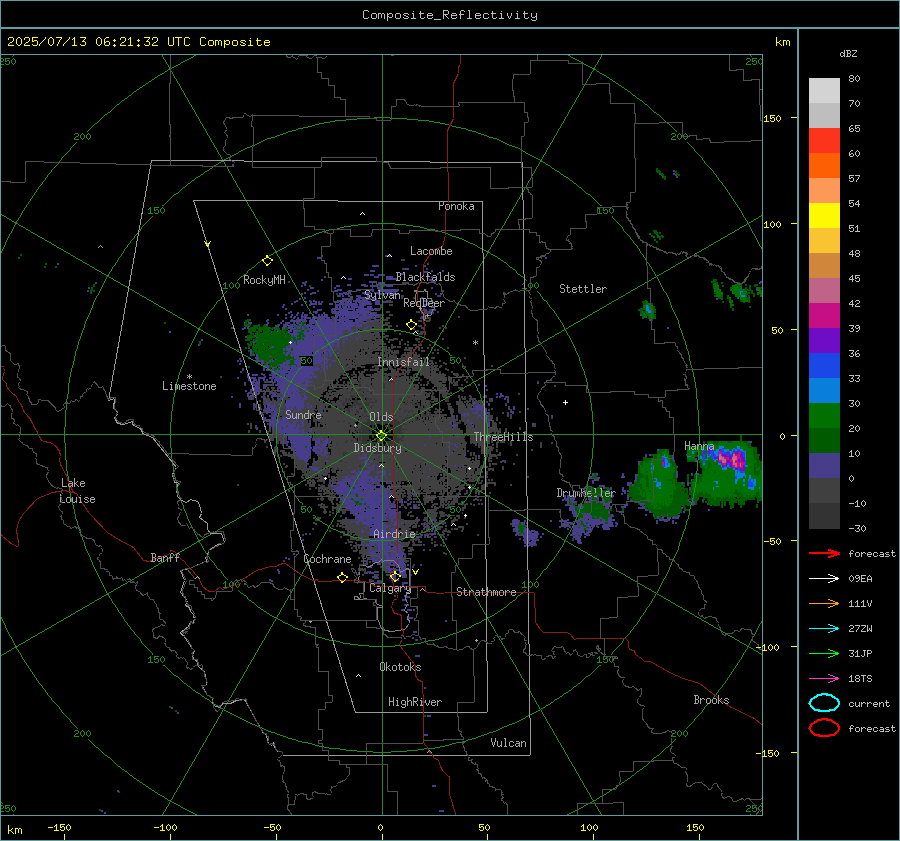
Task: Click the red forecast ellipse legend icon
Action: 824,728
